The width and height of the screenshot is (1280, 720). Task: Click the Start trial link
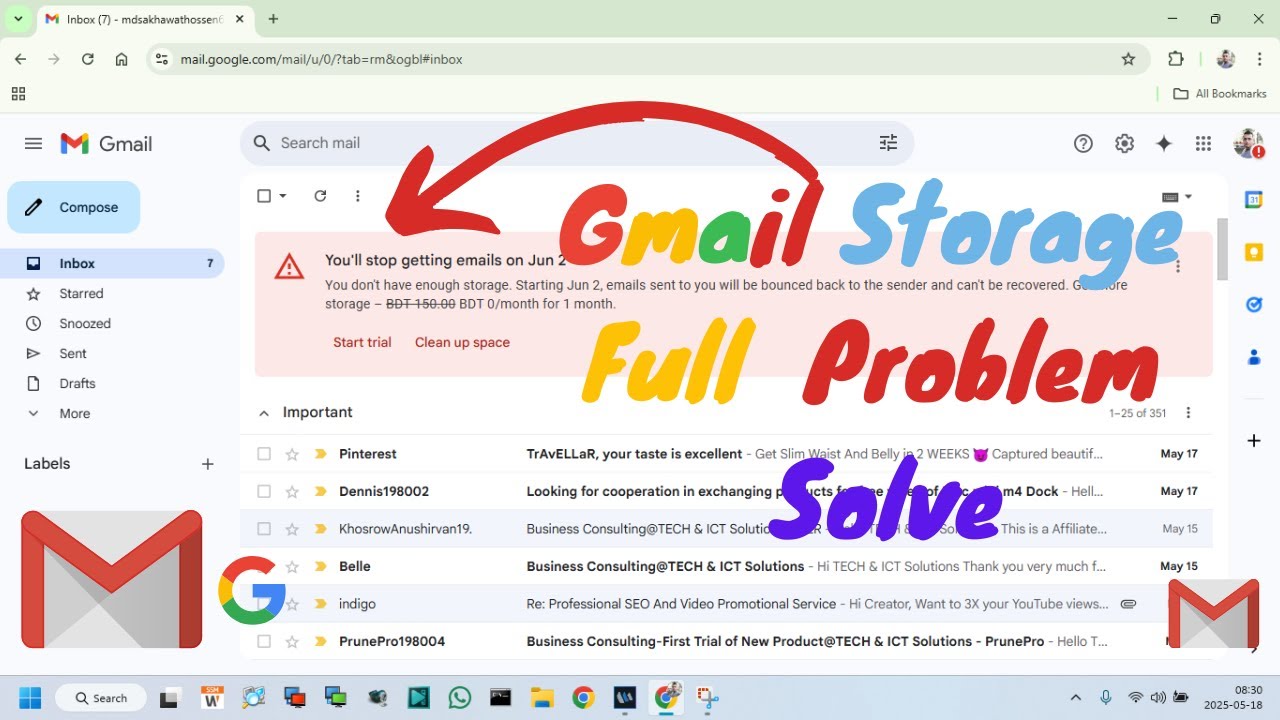362,342
